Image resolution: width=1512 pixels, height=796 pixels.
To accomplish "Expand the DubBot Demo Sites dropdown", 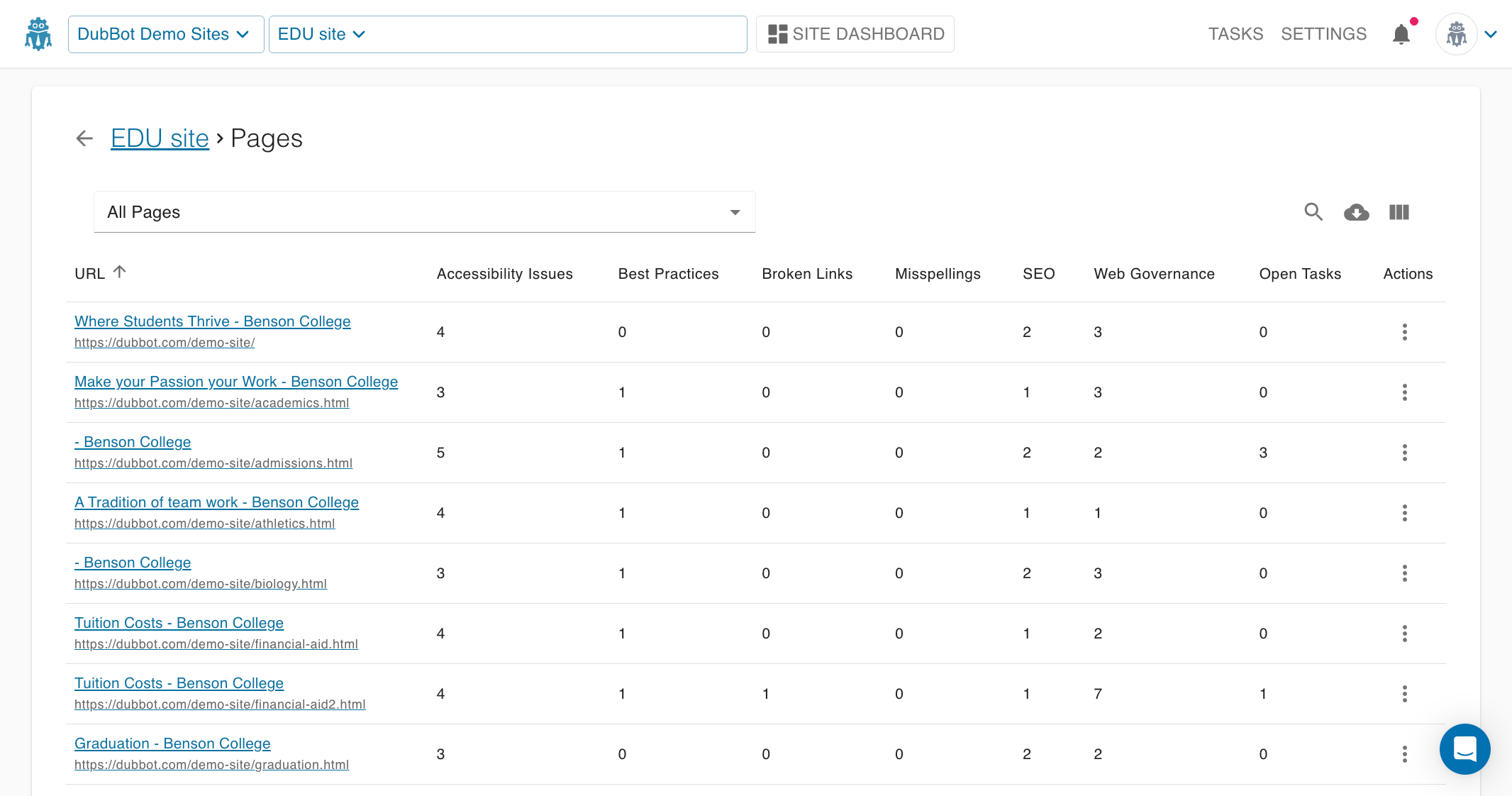I will [x=165, y=34].
